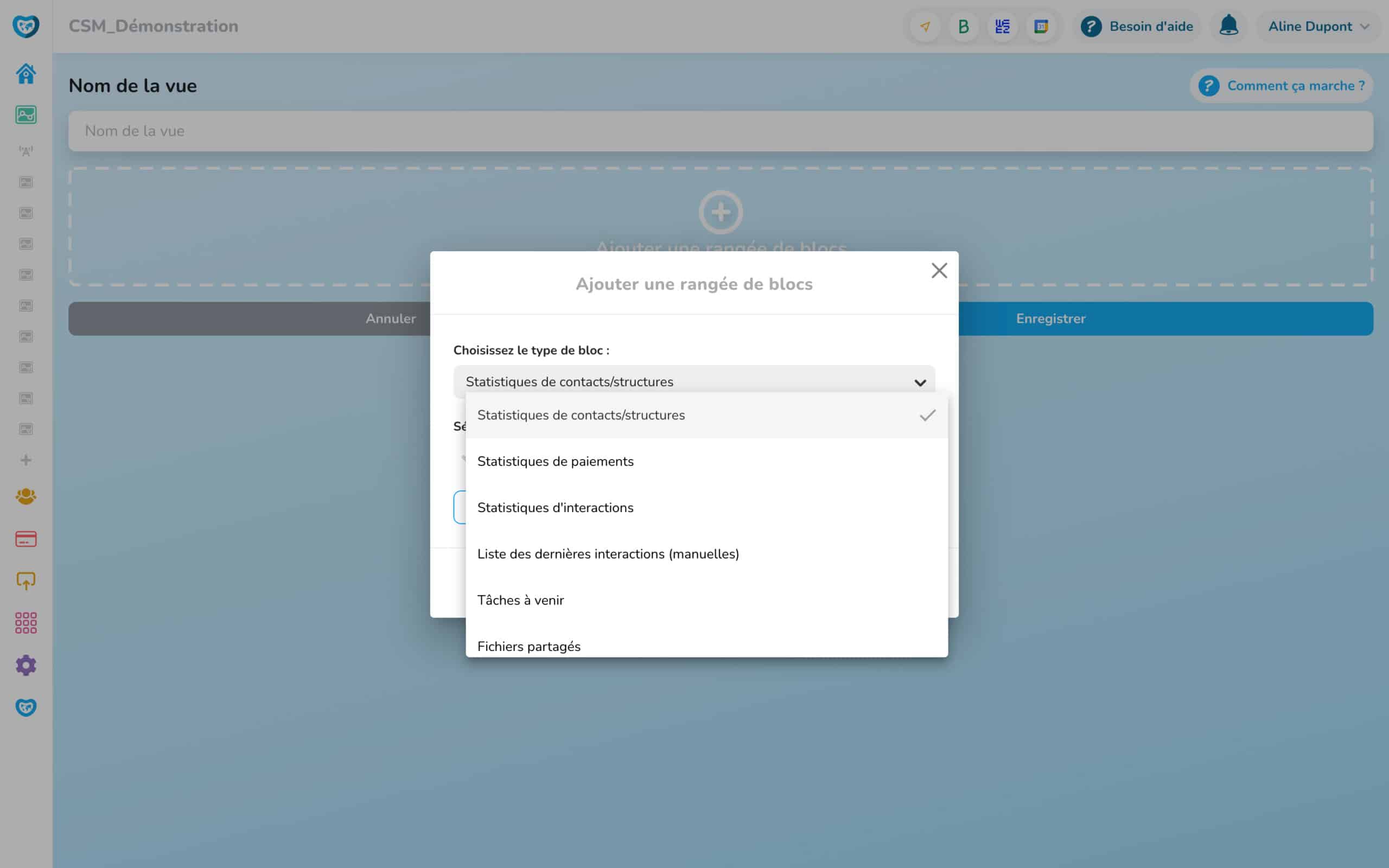Click the Enregistrer button
This screenshot has width=1389, height=868.
tap(1050, 318)
